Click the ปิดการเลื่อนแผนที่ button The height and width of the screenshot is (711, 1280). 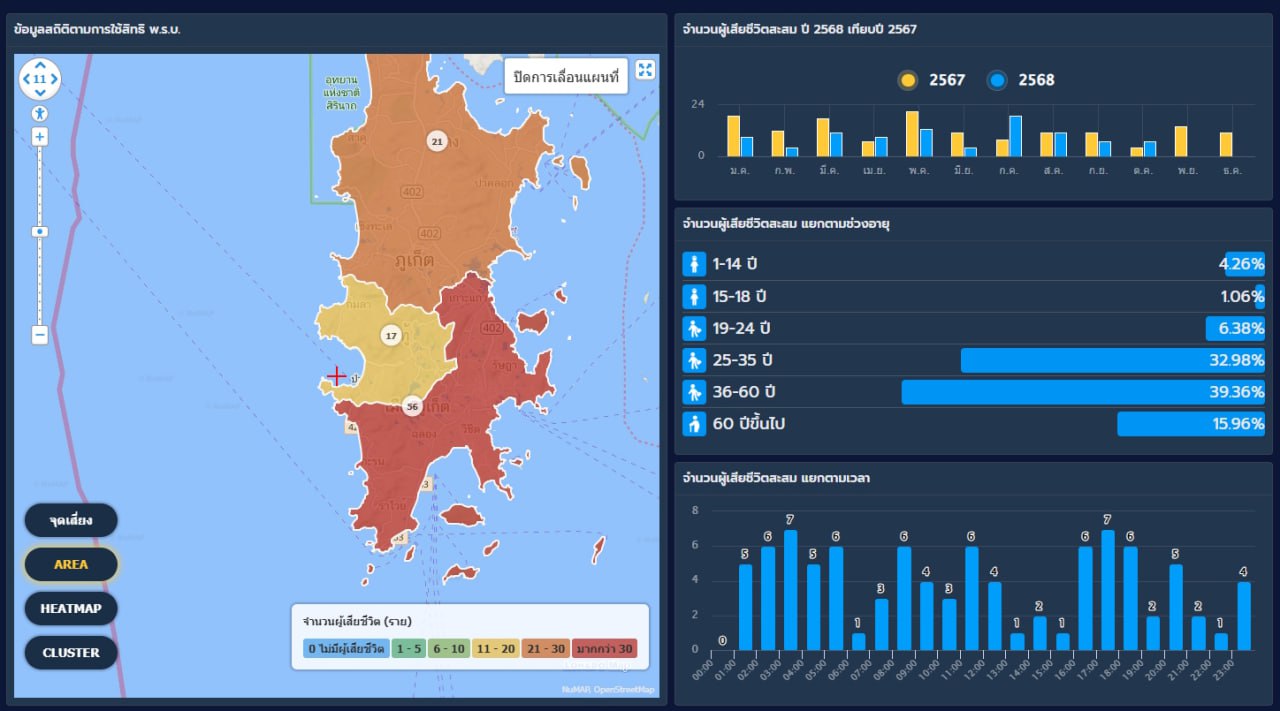(566, 76)
